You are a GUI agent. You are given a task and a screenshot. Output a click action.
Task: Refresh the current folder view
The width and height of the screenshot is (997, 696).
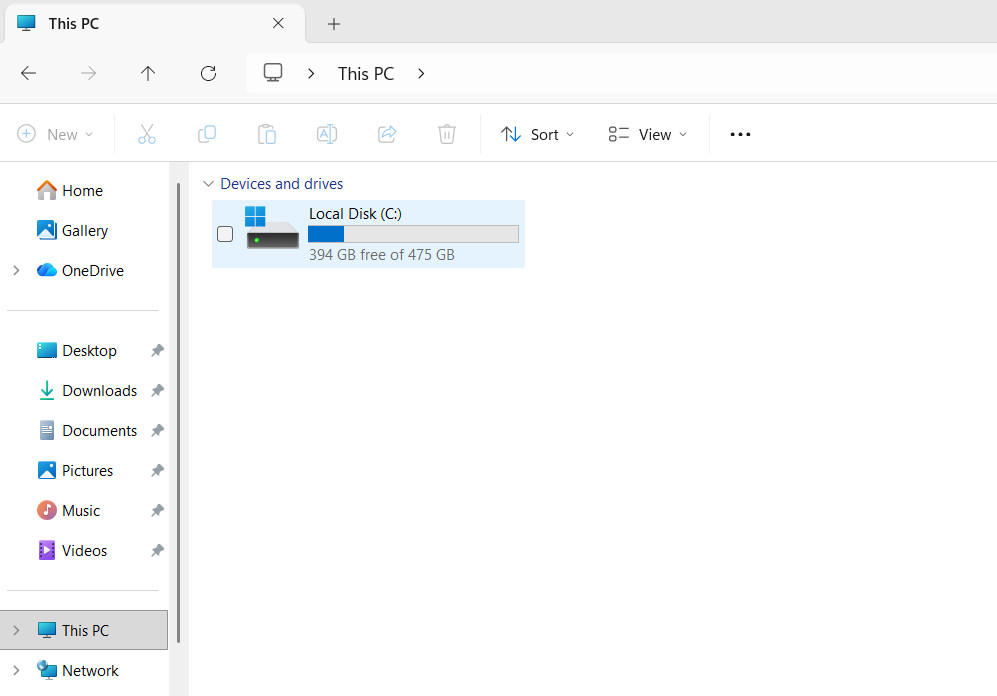209,74
